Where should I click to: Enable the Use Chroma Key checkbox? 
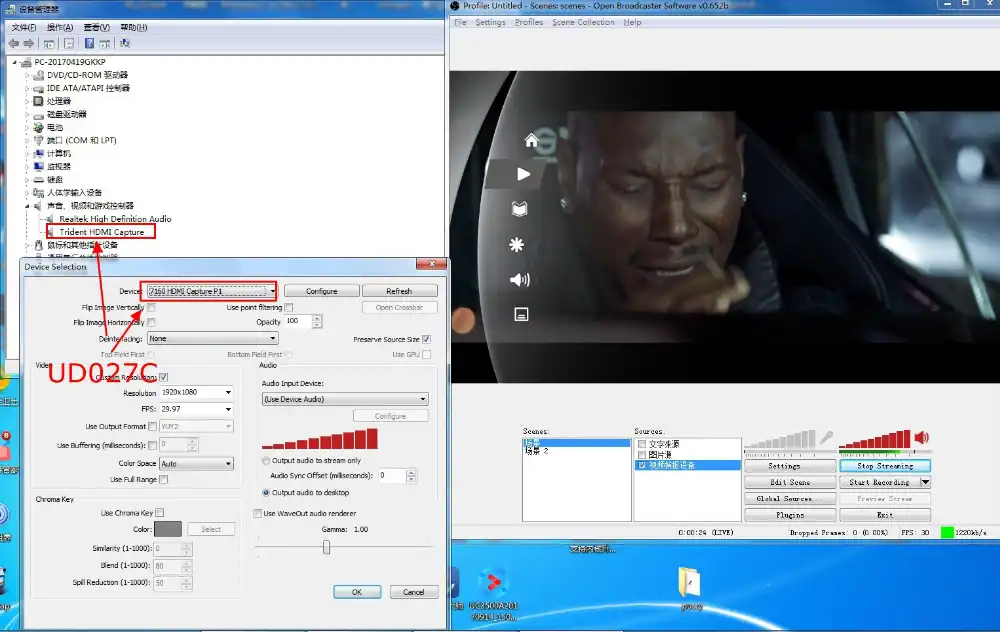[159, 513]
